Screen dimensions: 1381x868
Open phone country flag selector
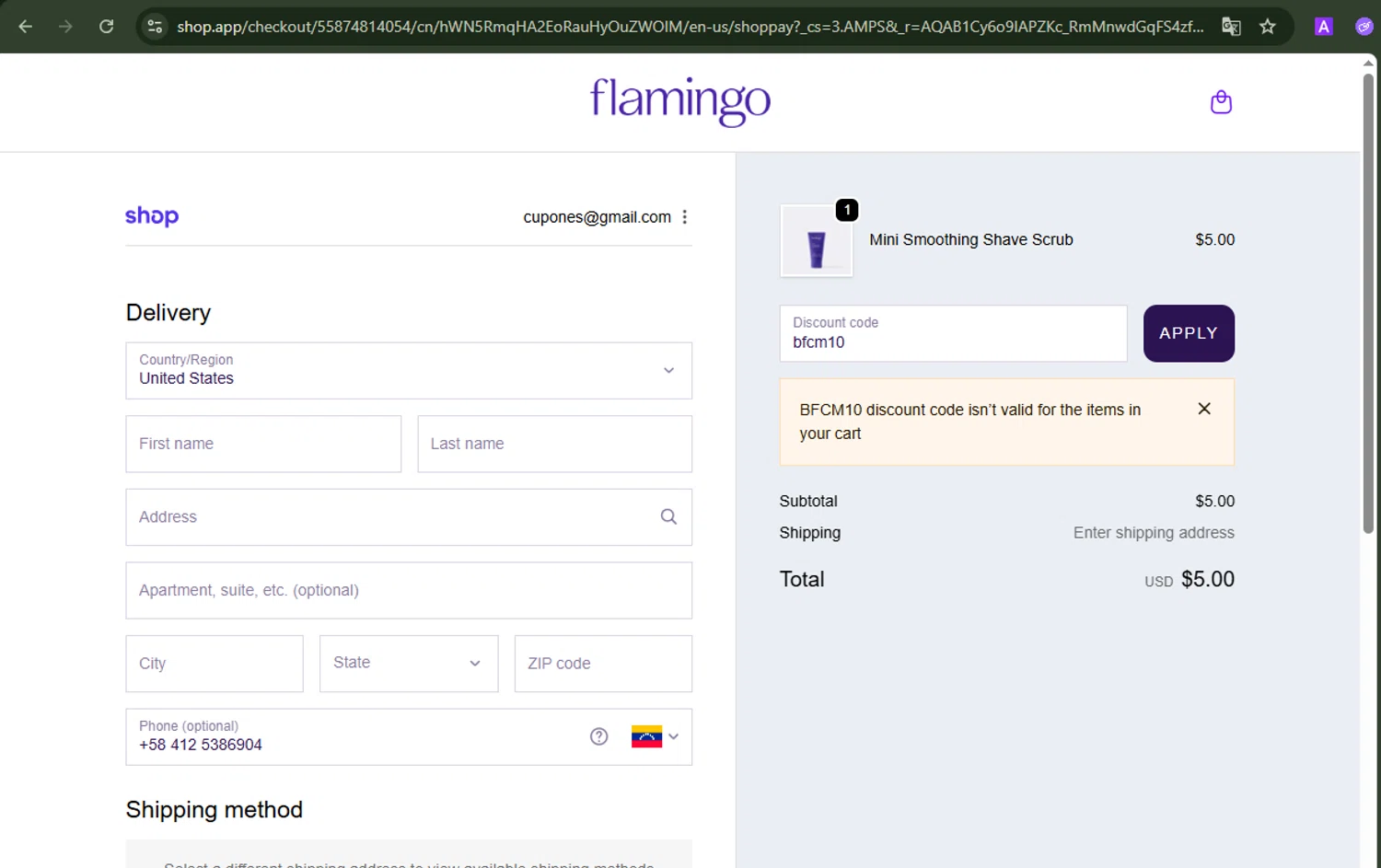pos(655,736)
